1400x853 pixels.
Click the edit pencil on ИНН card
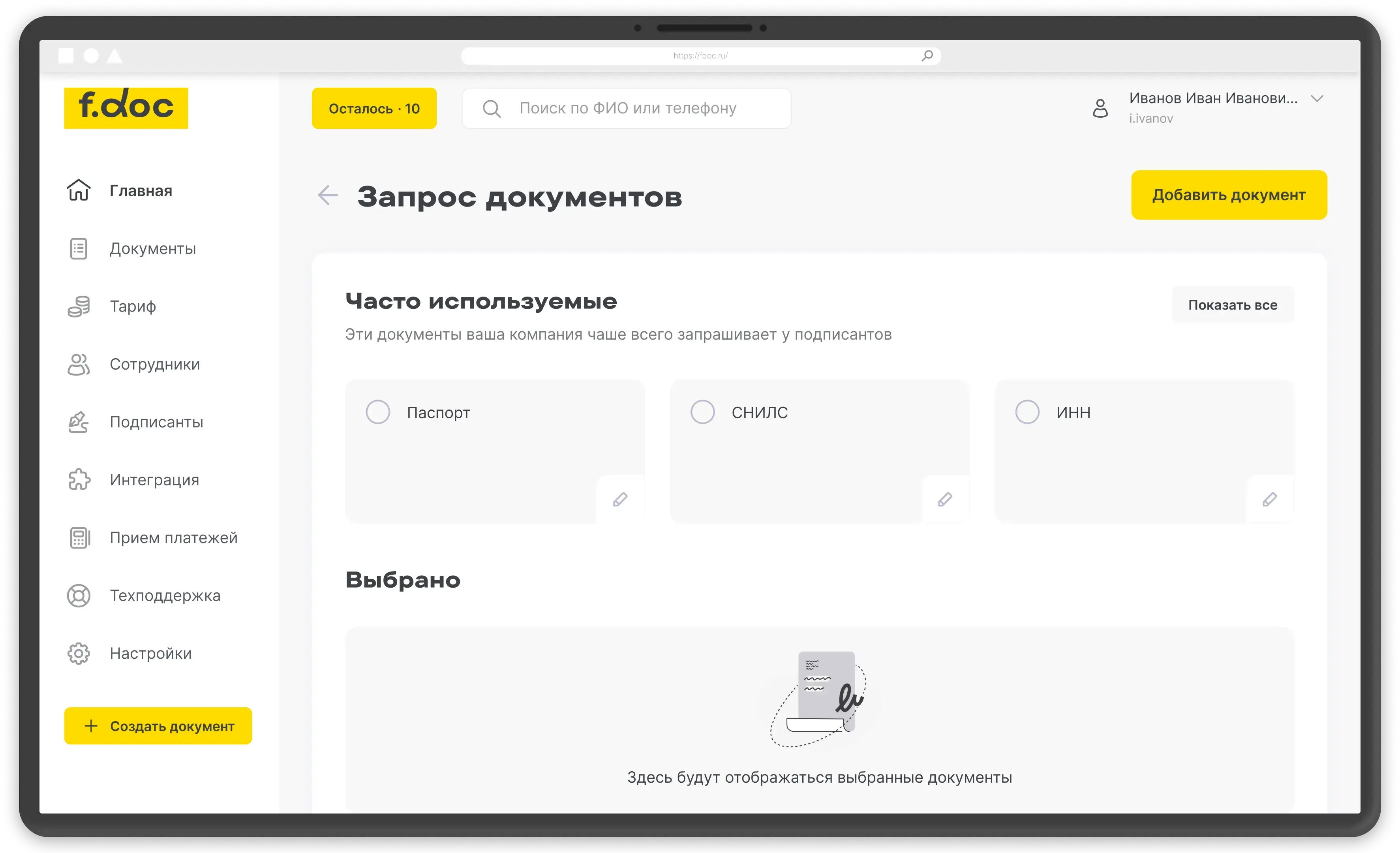(1270, 500)
